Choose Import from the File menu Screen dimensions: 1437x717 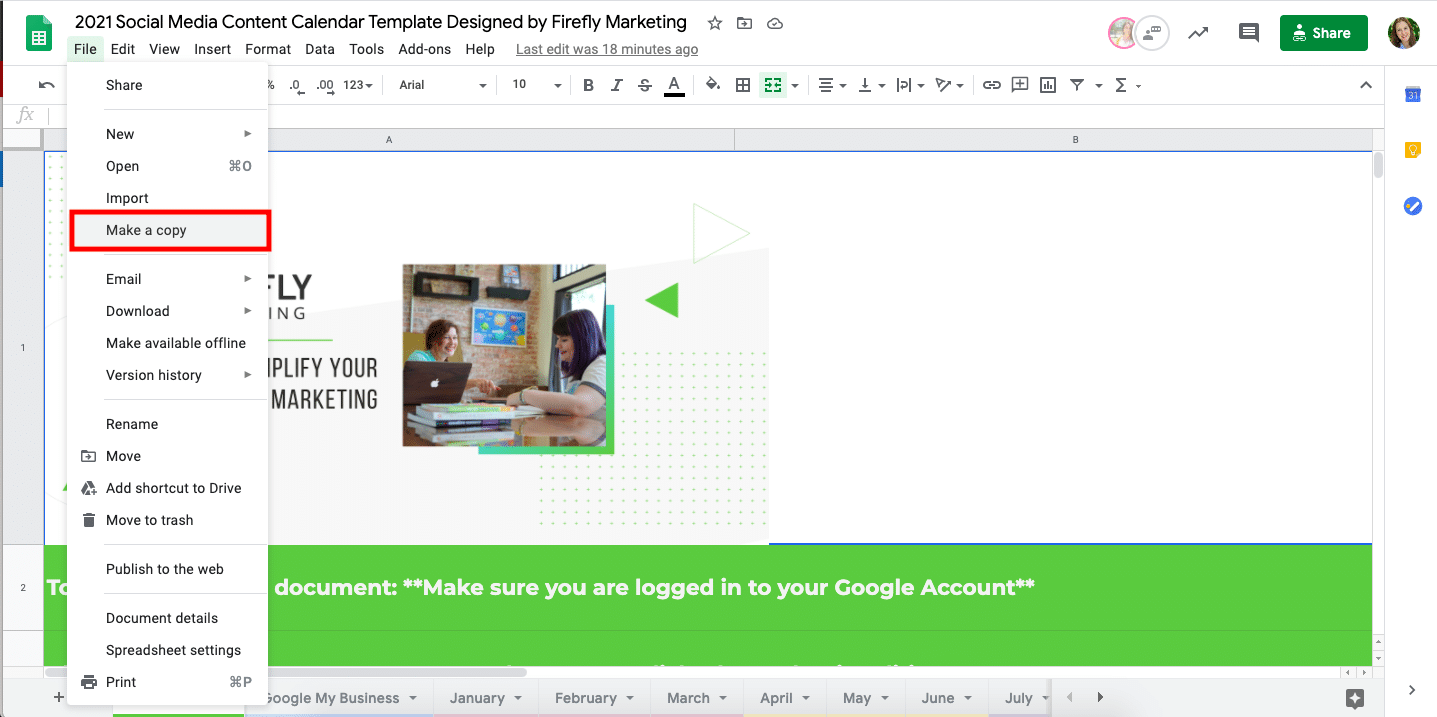[x=168, y=198]
